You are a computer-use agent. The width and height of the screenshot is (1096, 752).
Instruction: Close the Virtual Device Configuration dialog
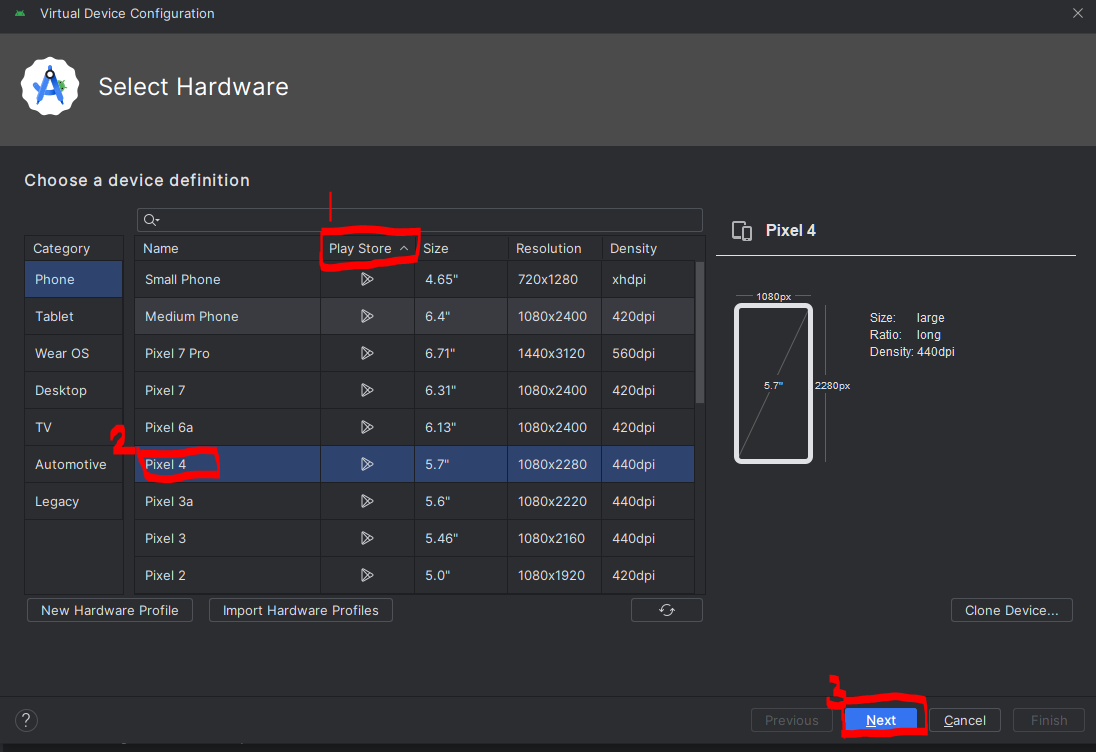pyautogui.click(x=1078, y=13)
